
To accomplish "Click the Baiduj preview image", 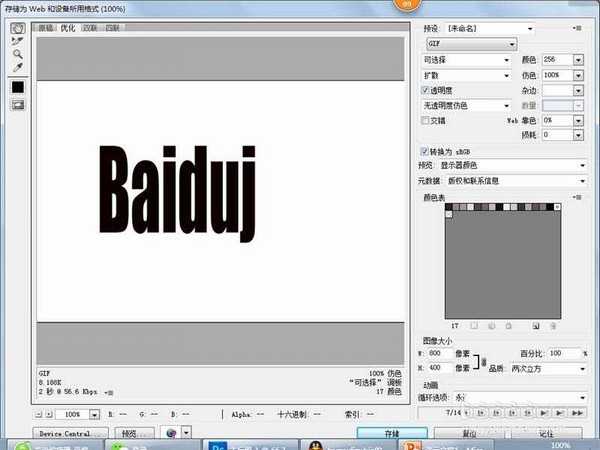I will click(220, 201).
